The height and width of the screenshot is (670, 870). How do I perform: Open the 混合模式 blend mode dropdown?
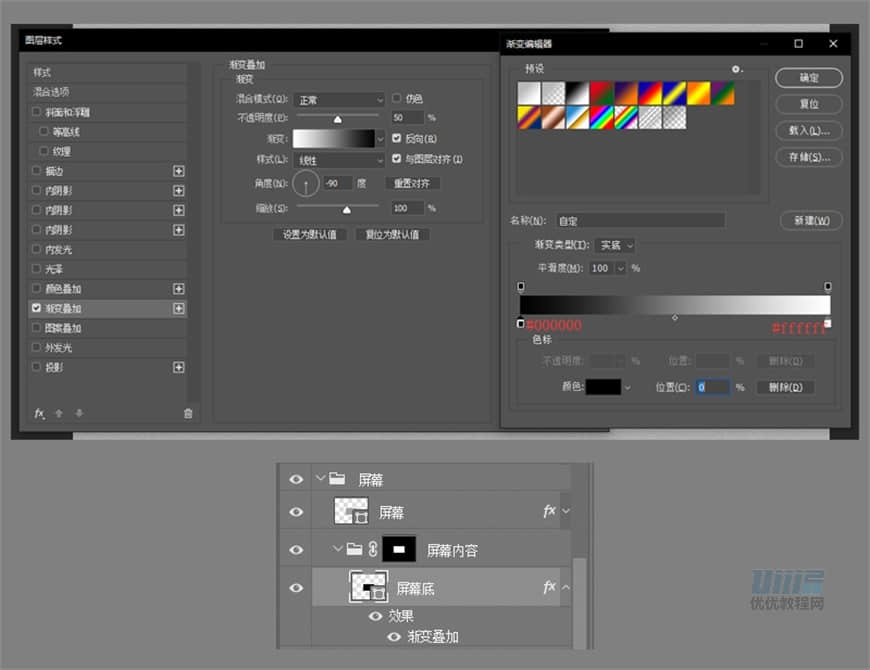[340, 100]
